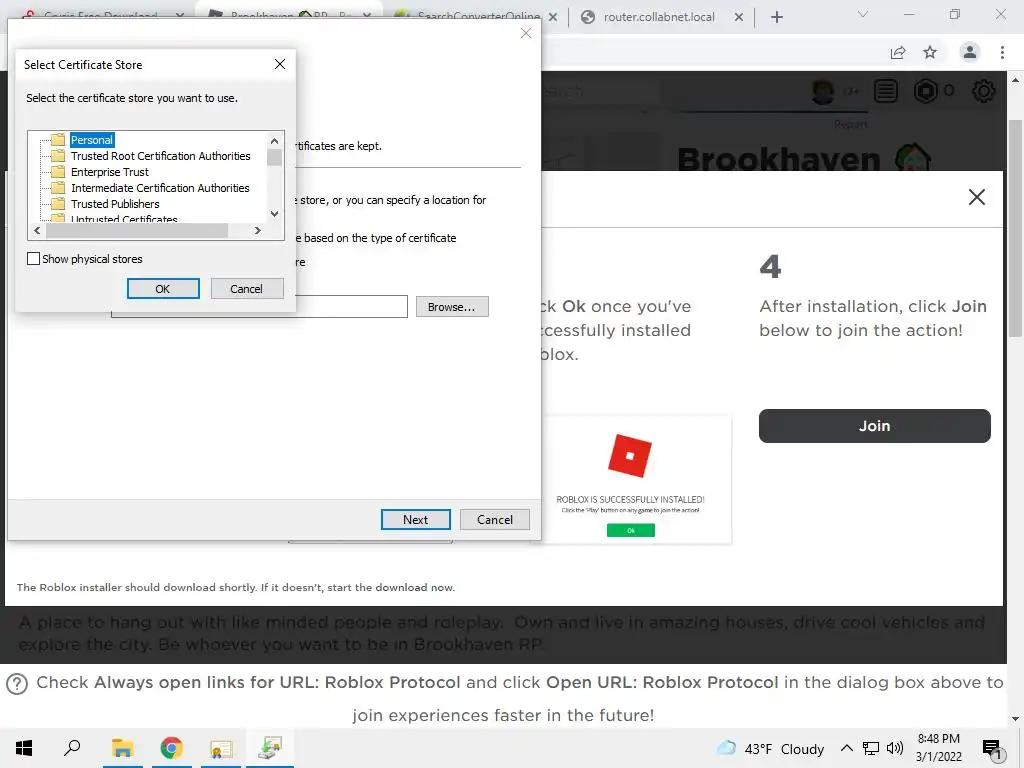Click Join button on Roblox page
The width and height of the screenshot is (1024, 768).
[874, 426]
